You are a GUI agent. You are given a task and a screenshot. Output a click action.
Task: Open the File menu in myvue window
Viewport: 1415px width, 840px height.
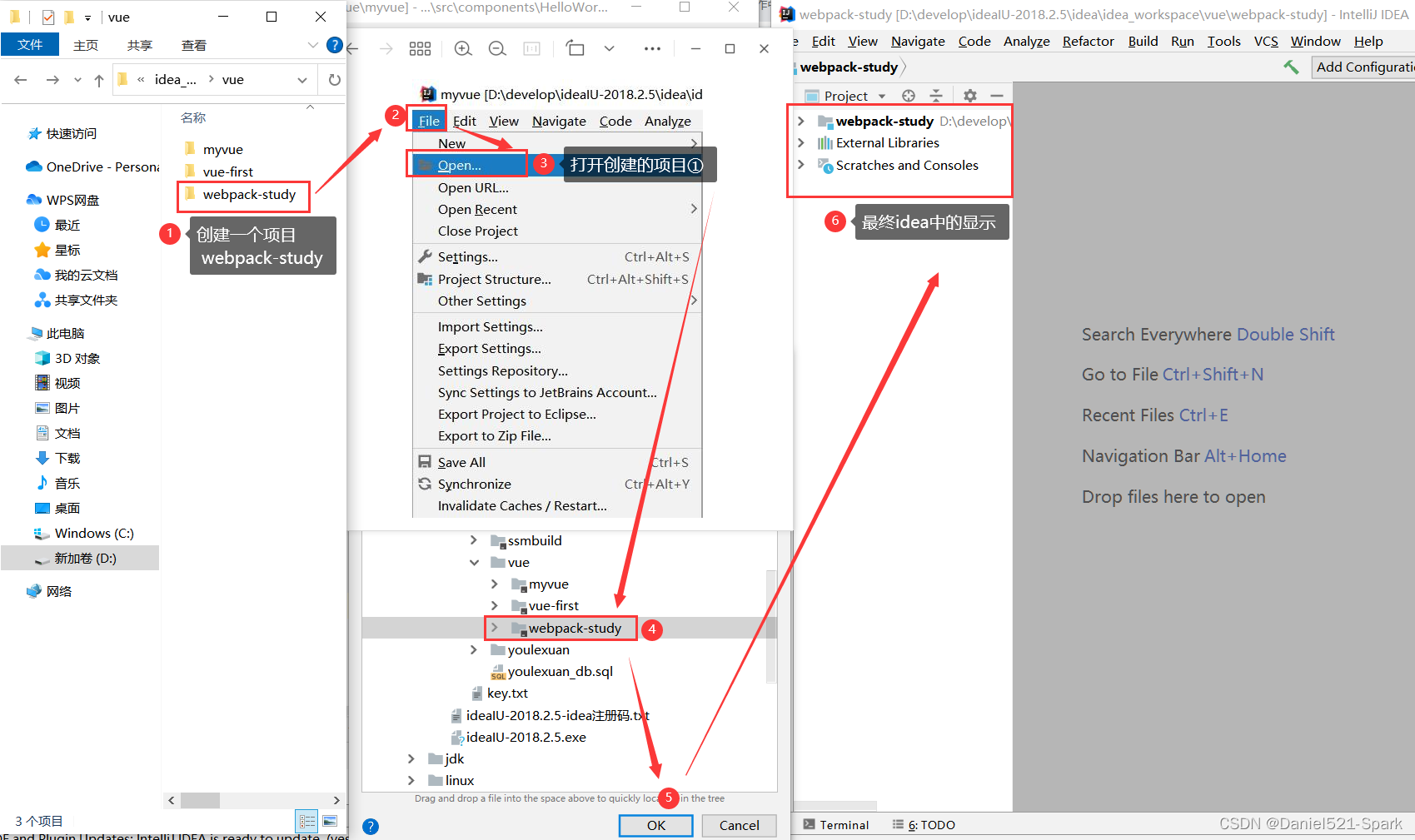[x=429, y=121]
